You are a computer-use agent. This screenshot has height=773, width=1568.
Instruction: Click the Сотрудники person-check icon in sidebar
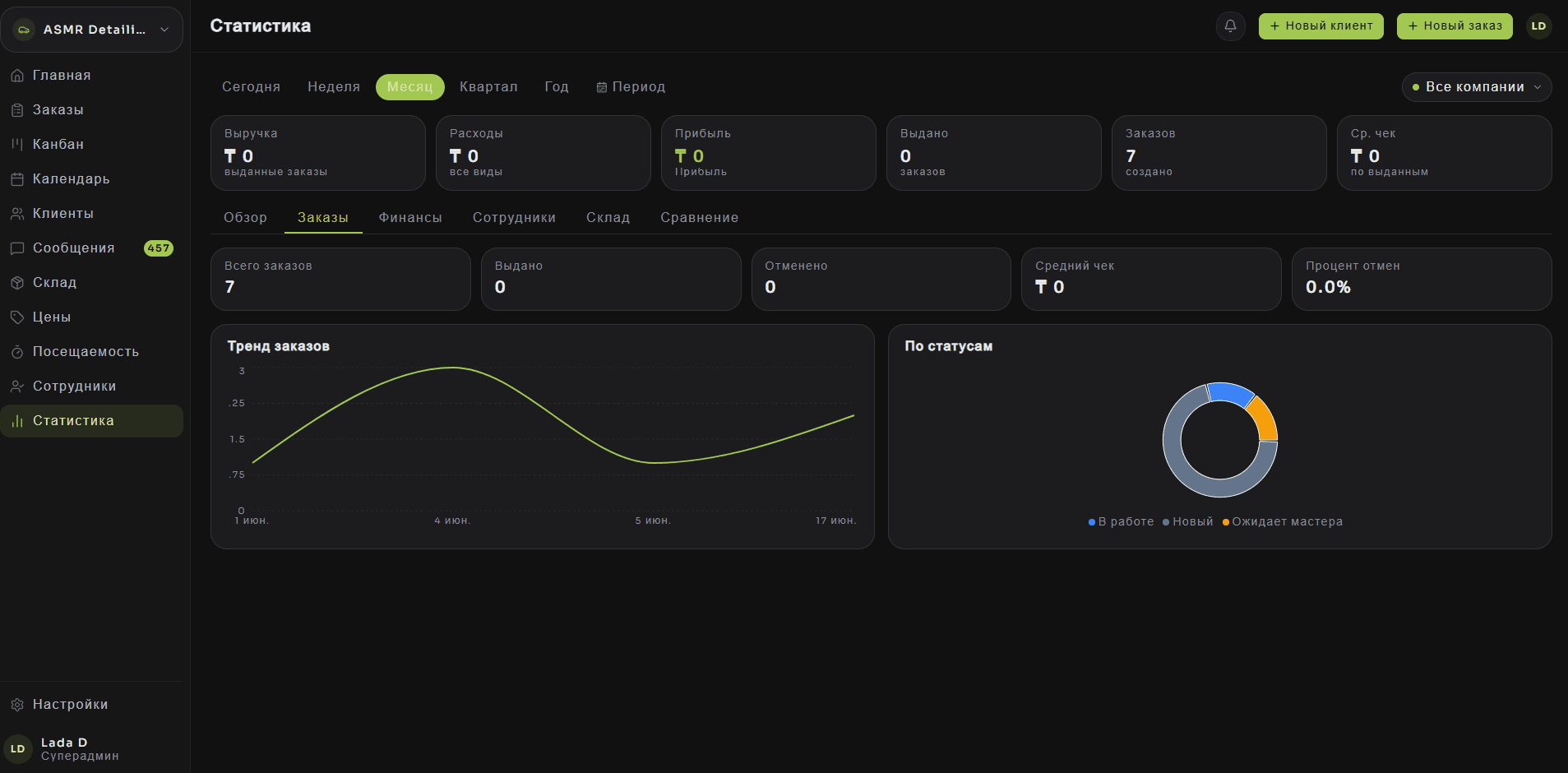pos(17,386)
